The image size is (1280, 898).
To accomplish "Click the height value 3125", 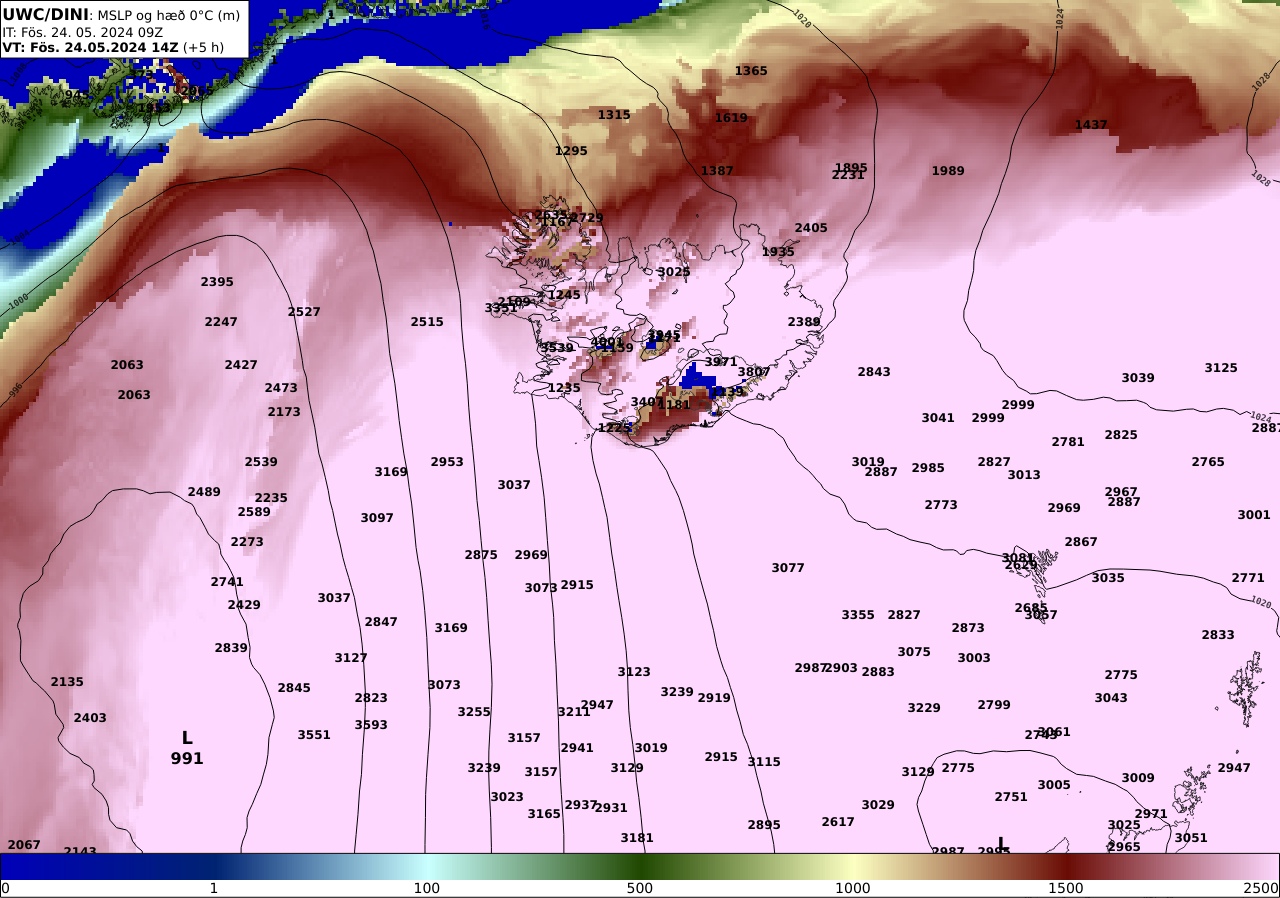I will 1221,368.
